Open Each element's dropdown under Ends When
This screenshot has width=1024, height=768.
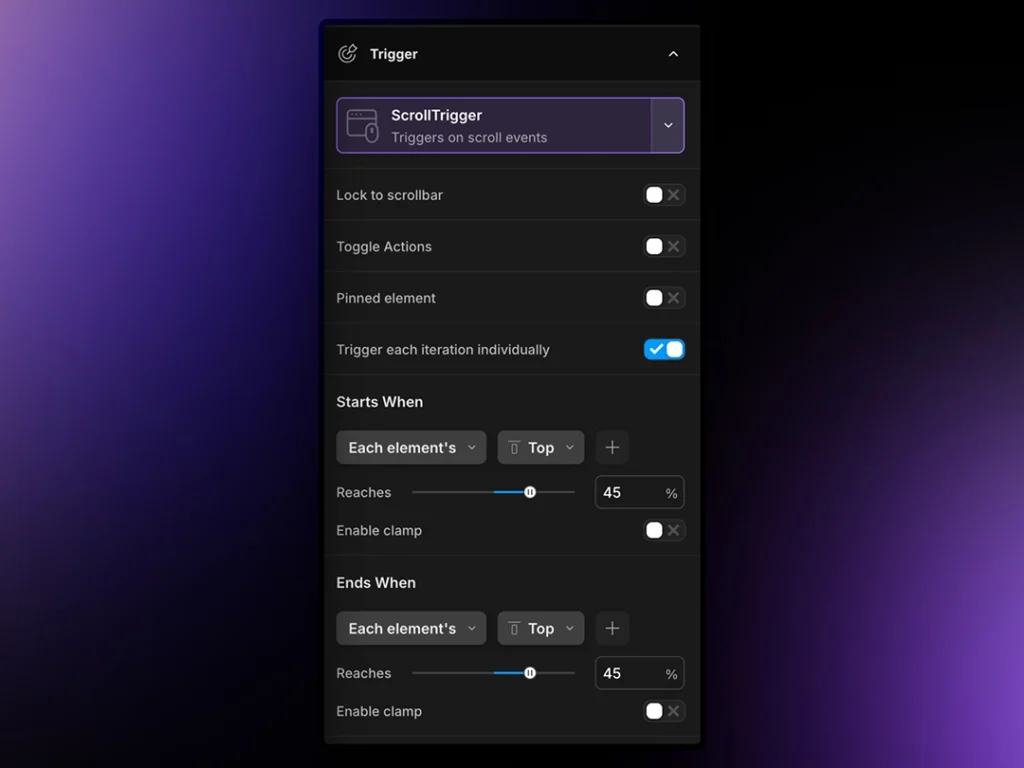pos(411,629)
